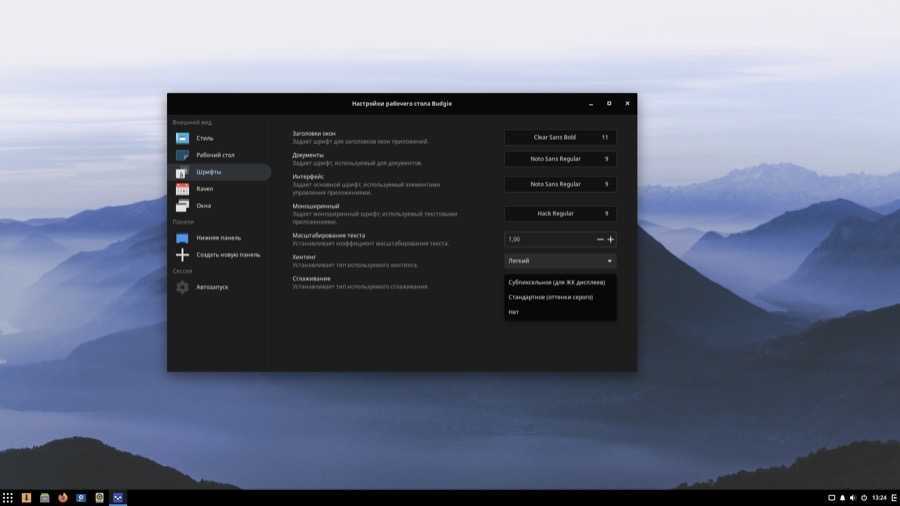Screen dimensions: 900x506
Task: Click the power tray icon
Action: click(864, 498)
